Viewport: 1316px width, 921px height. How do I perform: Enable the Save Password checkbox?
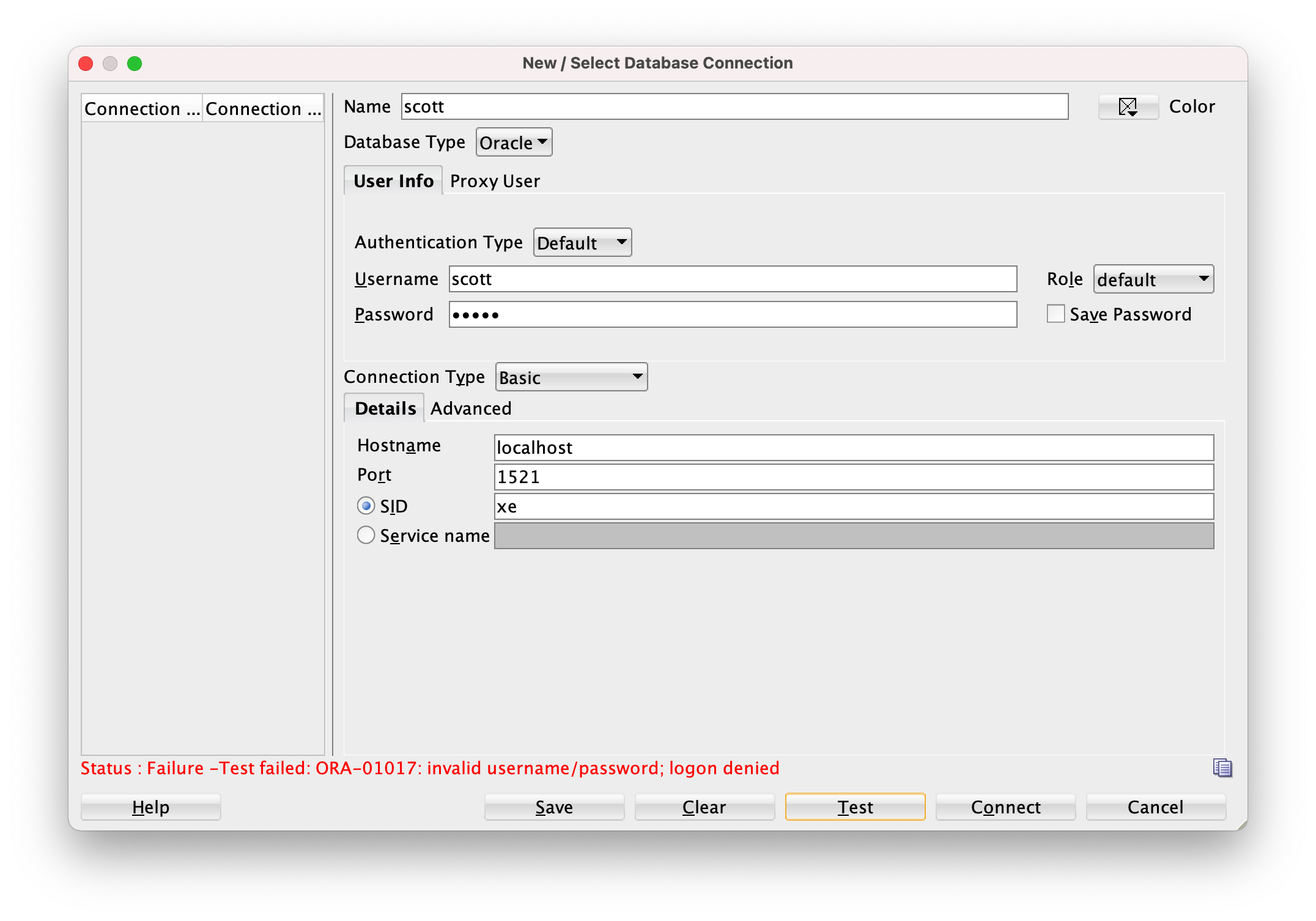[x=1055, y=314]
